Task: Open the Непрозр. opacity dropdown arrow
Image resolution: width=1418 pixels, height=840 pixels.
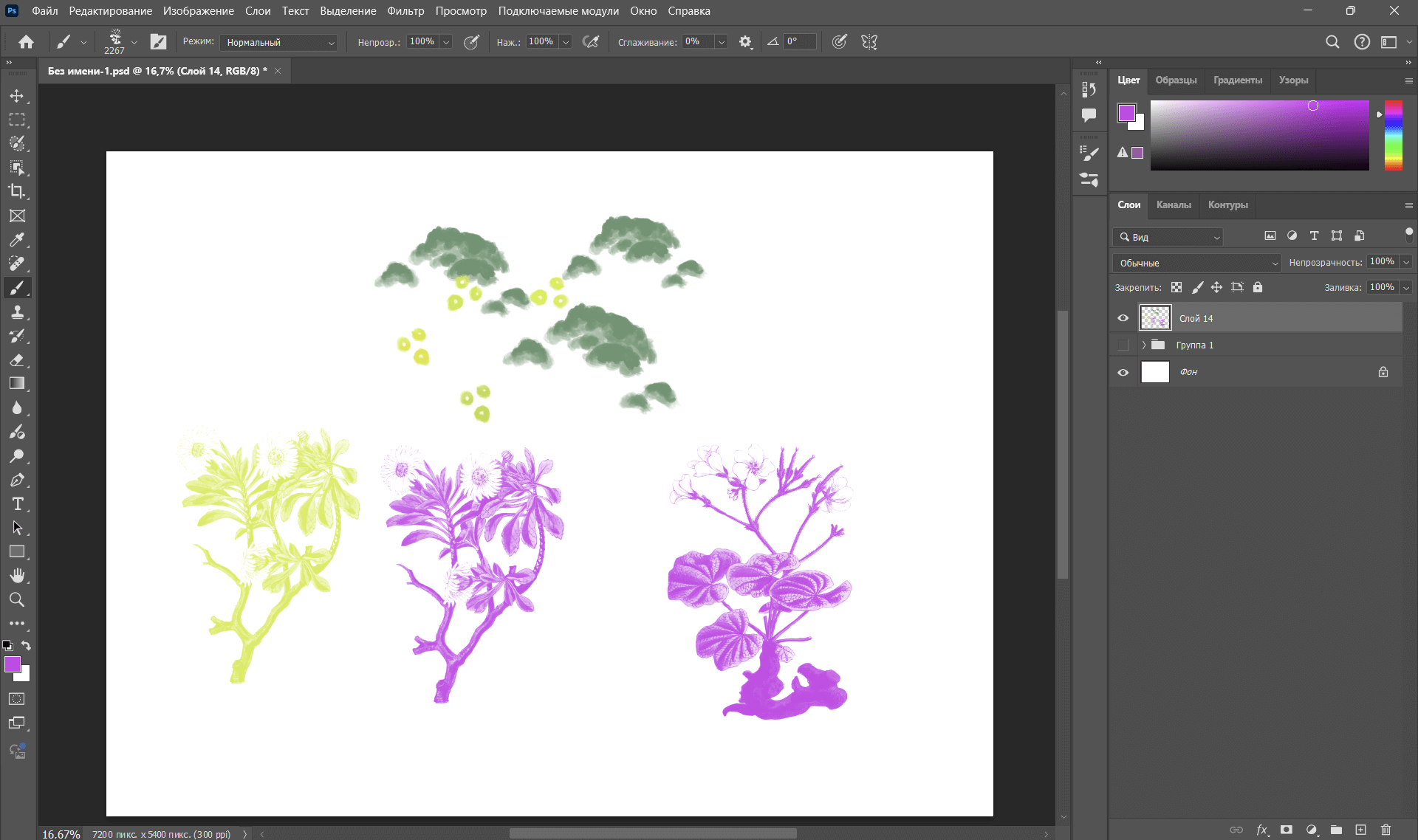Action: tap(446, 42)
